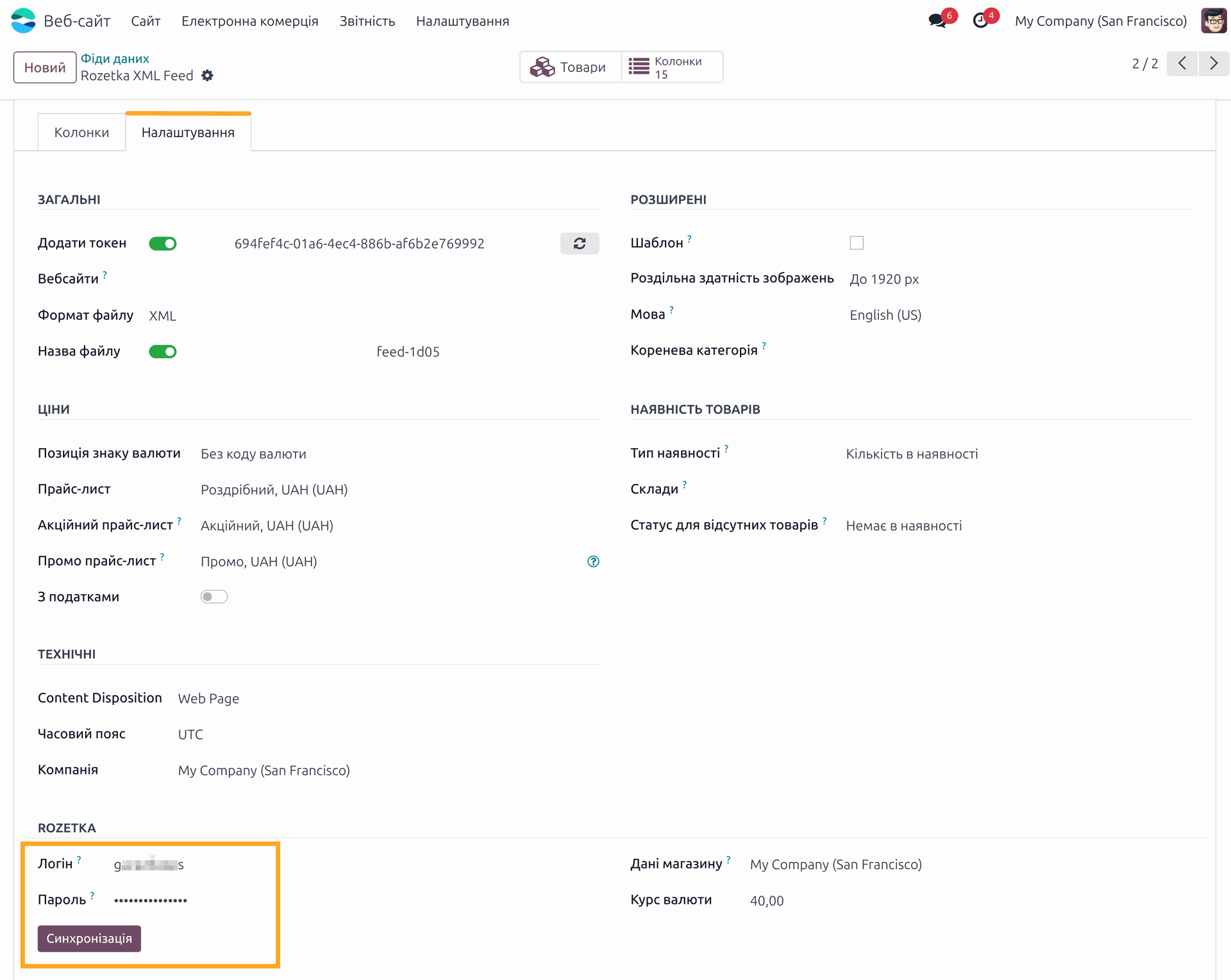Image resolution: width=1231 pixels, height=980 pixels.
Task: Check the Шаблон checkbox
Action: 857,243
